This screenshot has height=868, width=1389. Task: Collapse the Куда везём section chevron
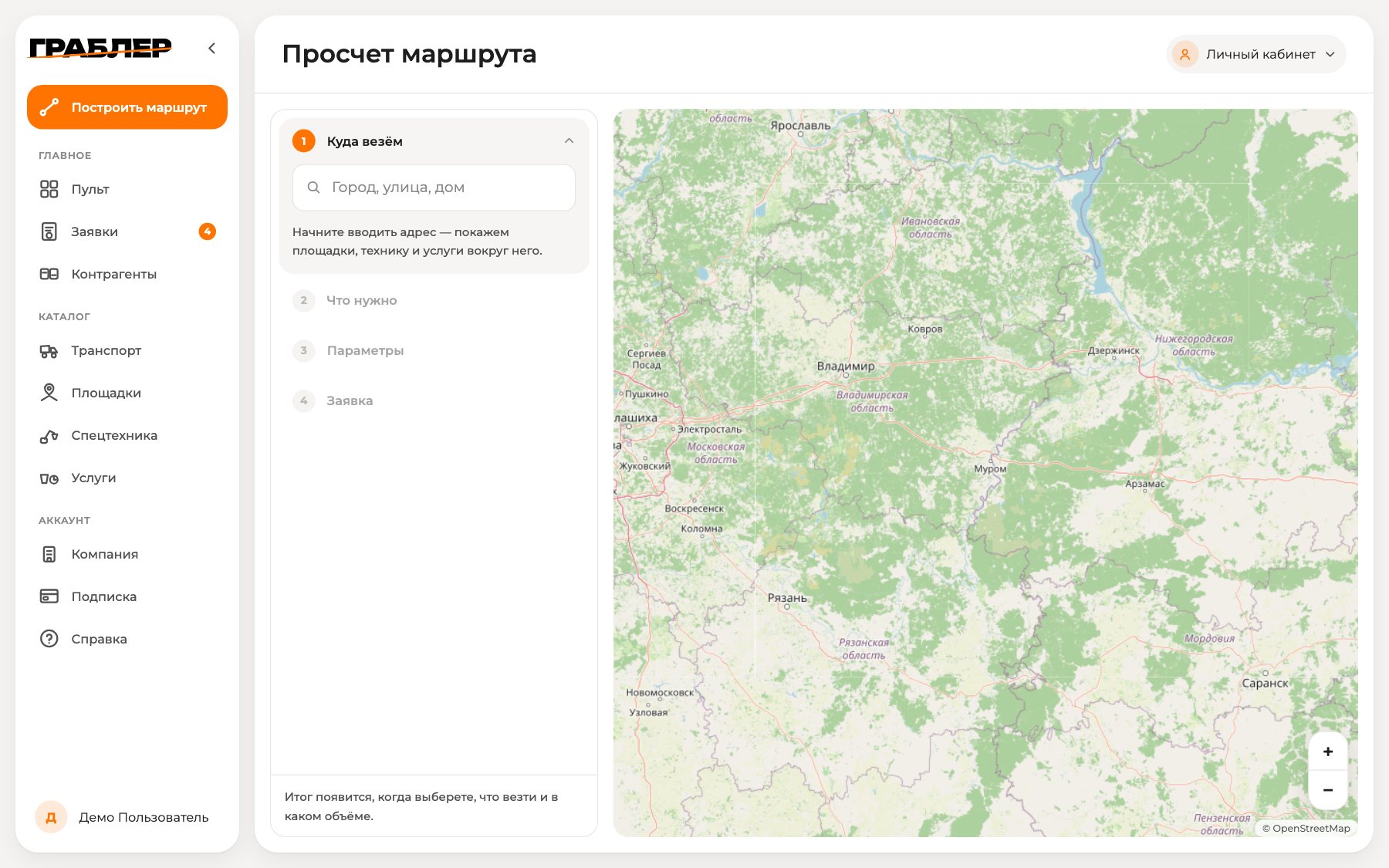pos(569,141)
